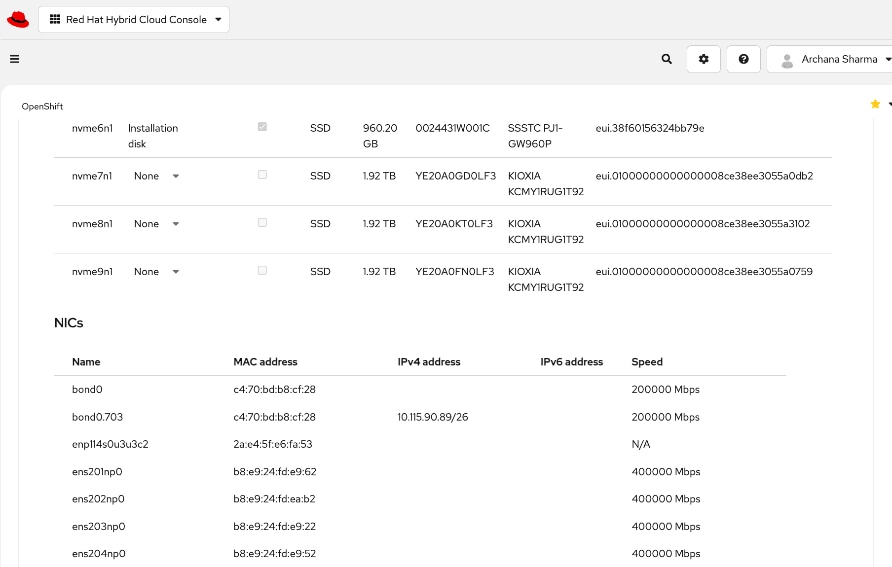Select the ens203np0 NIC name

[x=98, y=526]
